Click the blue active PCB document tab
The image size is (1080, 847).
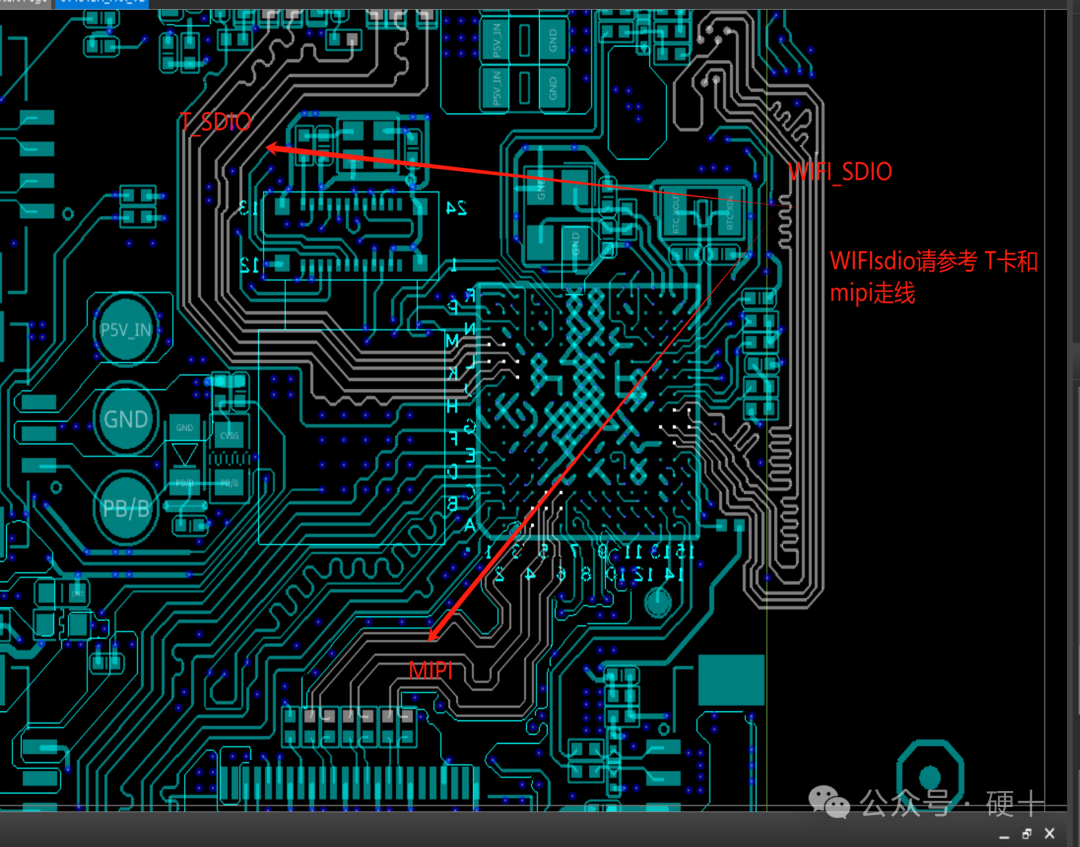tap(102, 3)
